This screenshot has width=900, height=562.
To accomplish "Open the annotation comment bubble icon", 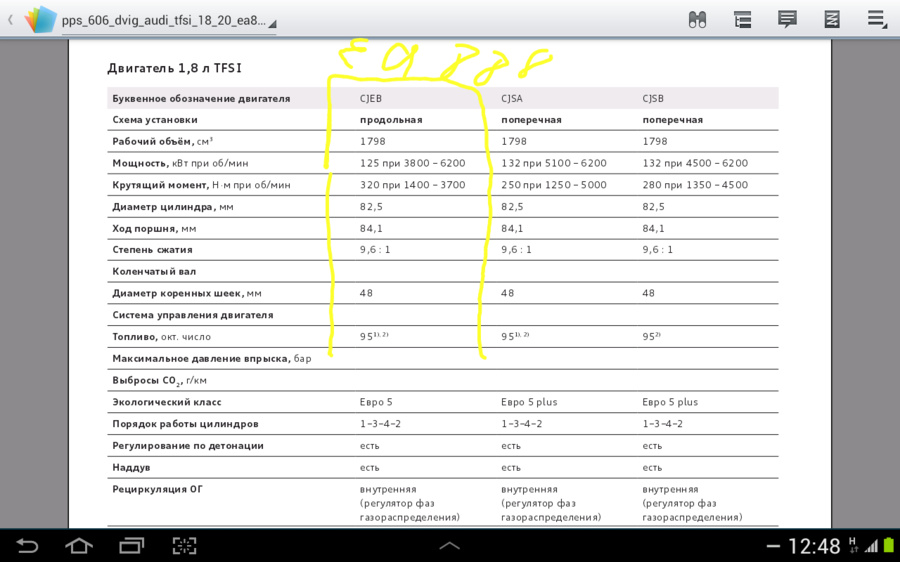I will click(787, 20).
